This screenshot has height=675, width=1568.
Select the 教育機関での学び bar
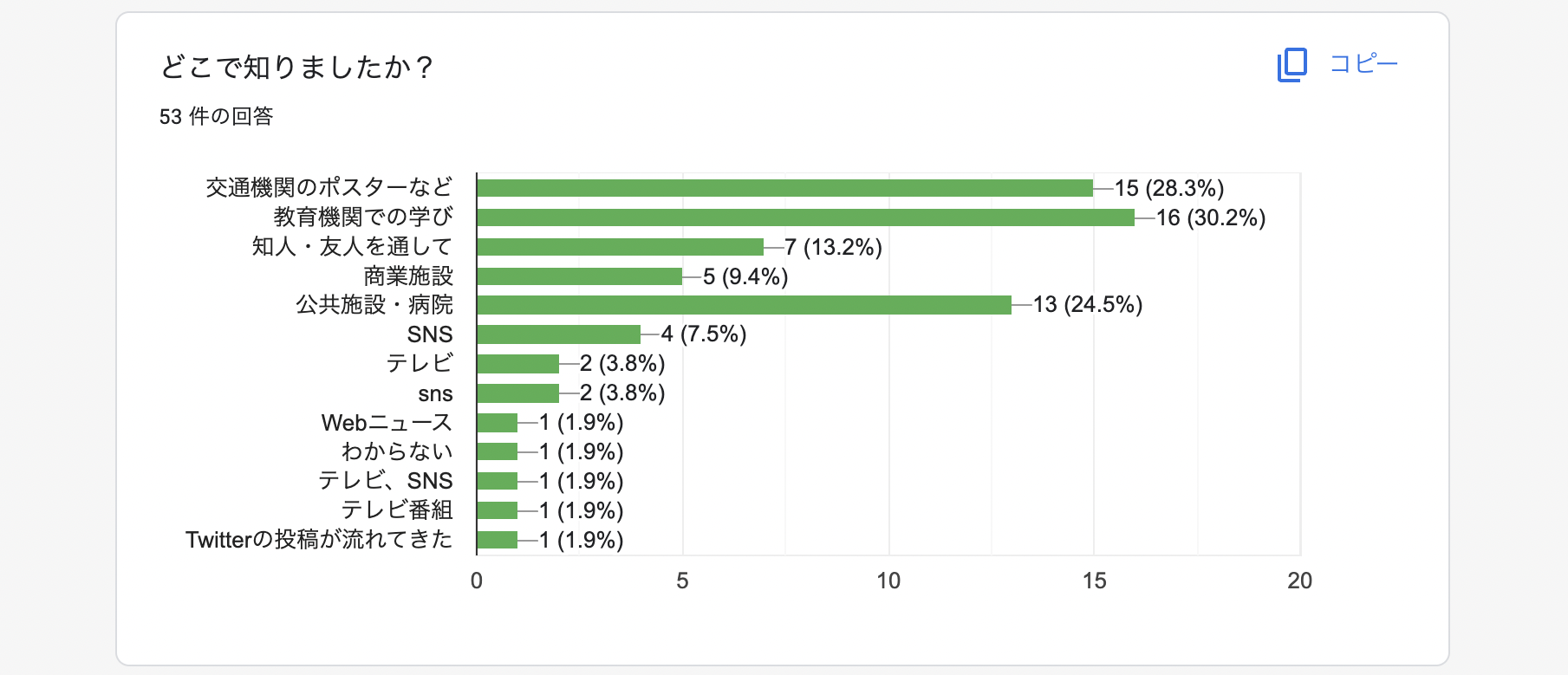[x=805, y=217]
